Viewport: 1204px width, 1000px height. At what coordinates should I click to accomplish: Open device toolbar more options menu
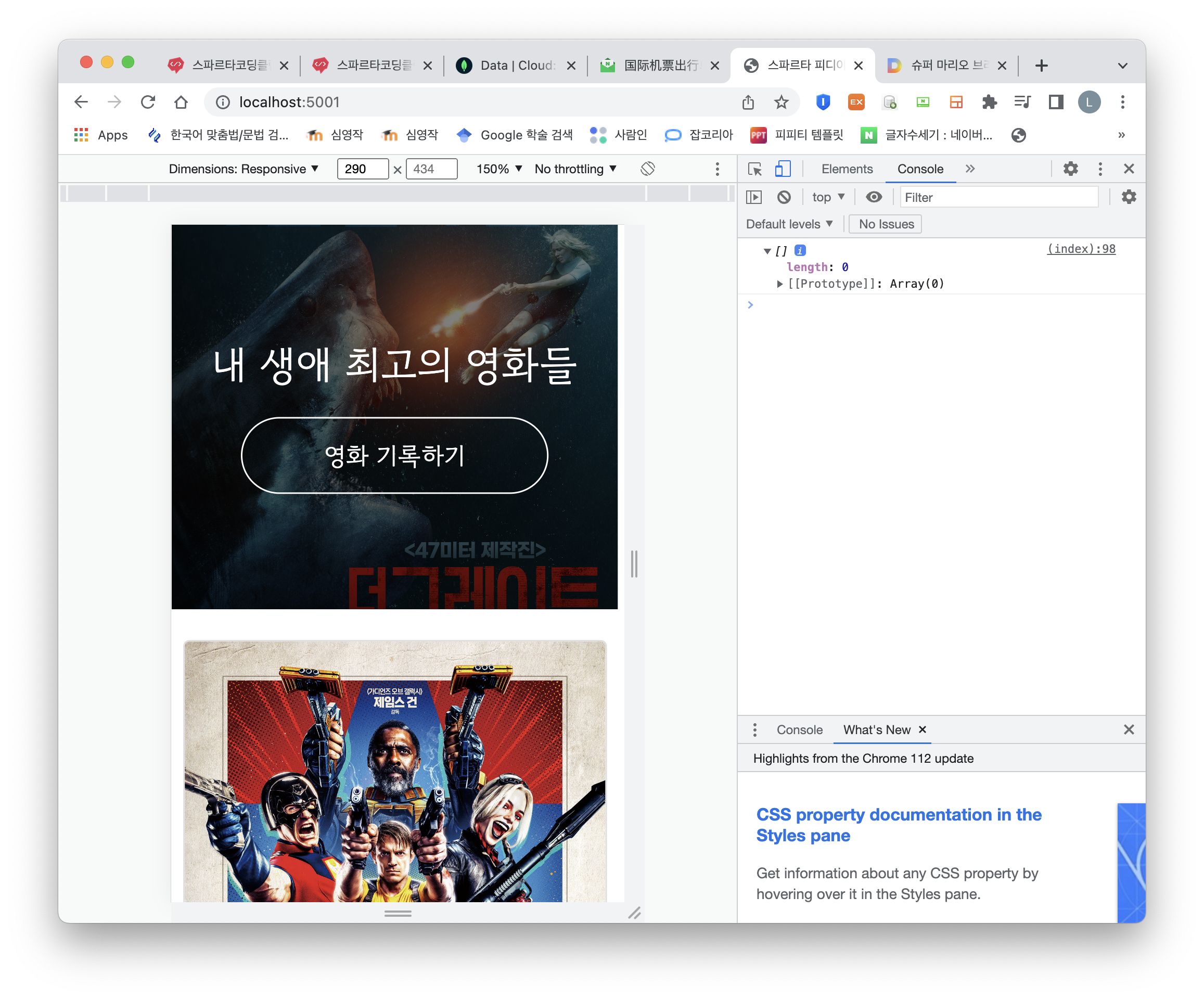pyautogui.click(x=717, y=169)
